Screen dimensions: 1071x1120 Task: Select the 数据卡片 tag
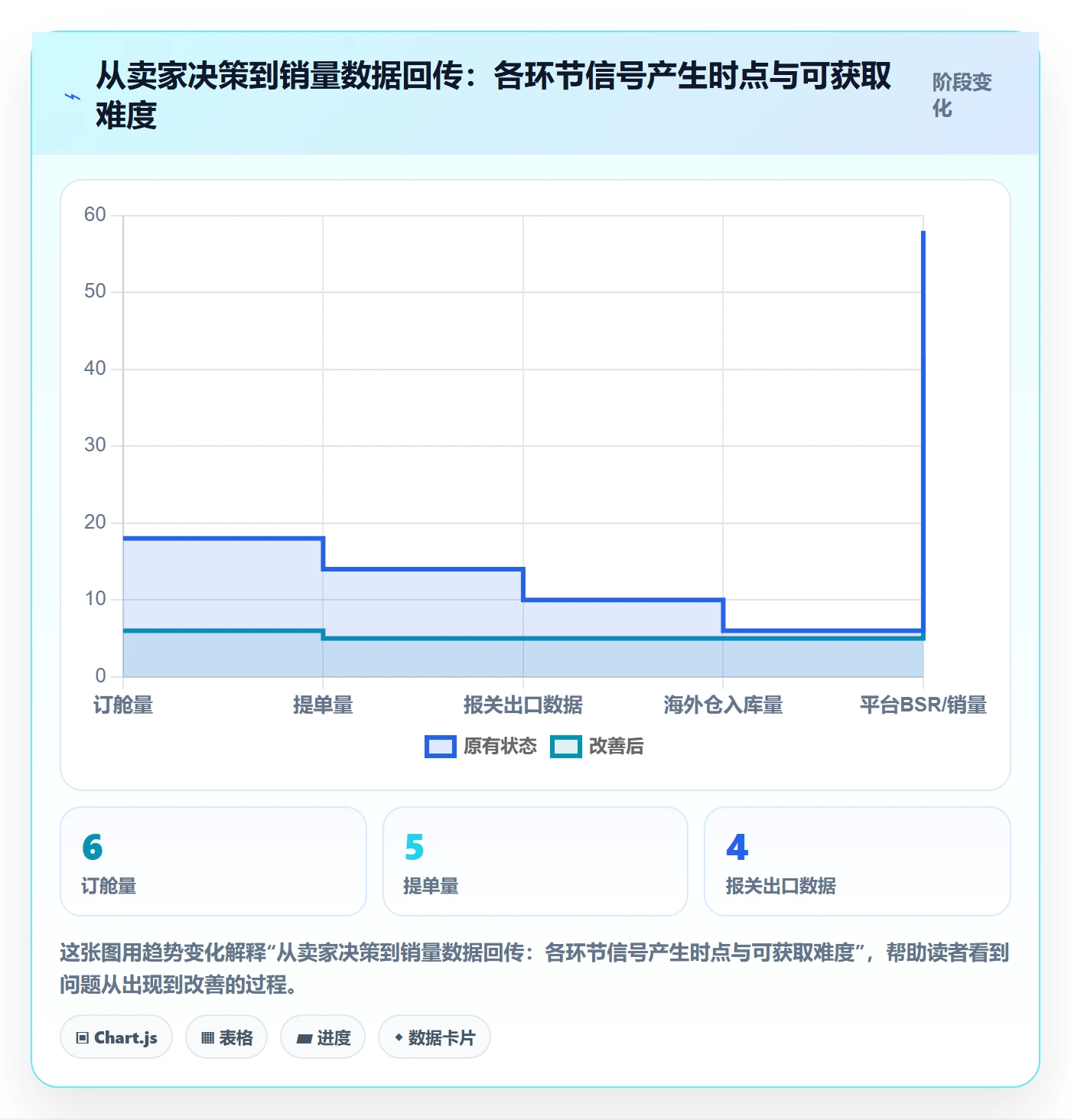(435, 1037)
